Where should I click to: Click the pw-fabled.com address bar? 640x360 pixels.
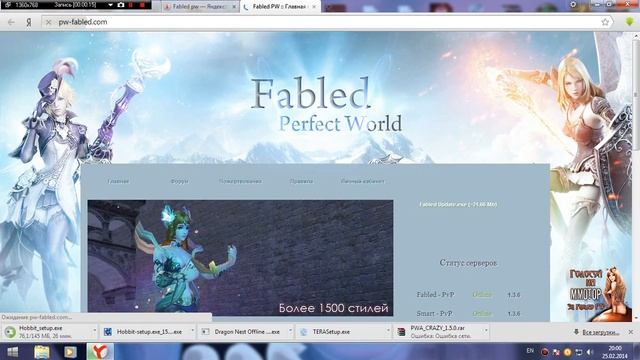pos(327,22)
